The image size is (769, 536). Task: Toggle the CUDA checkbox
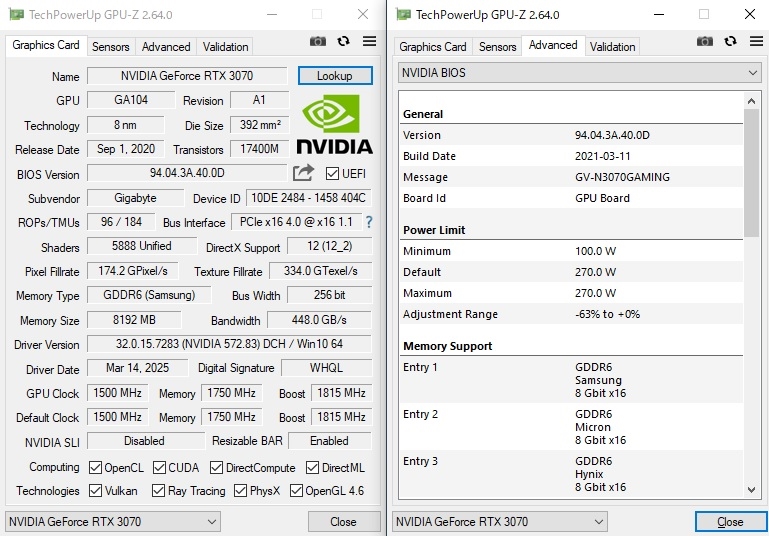click(159, 467)
